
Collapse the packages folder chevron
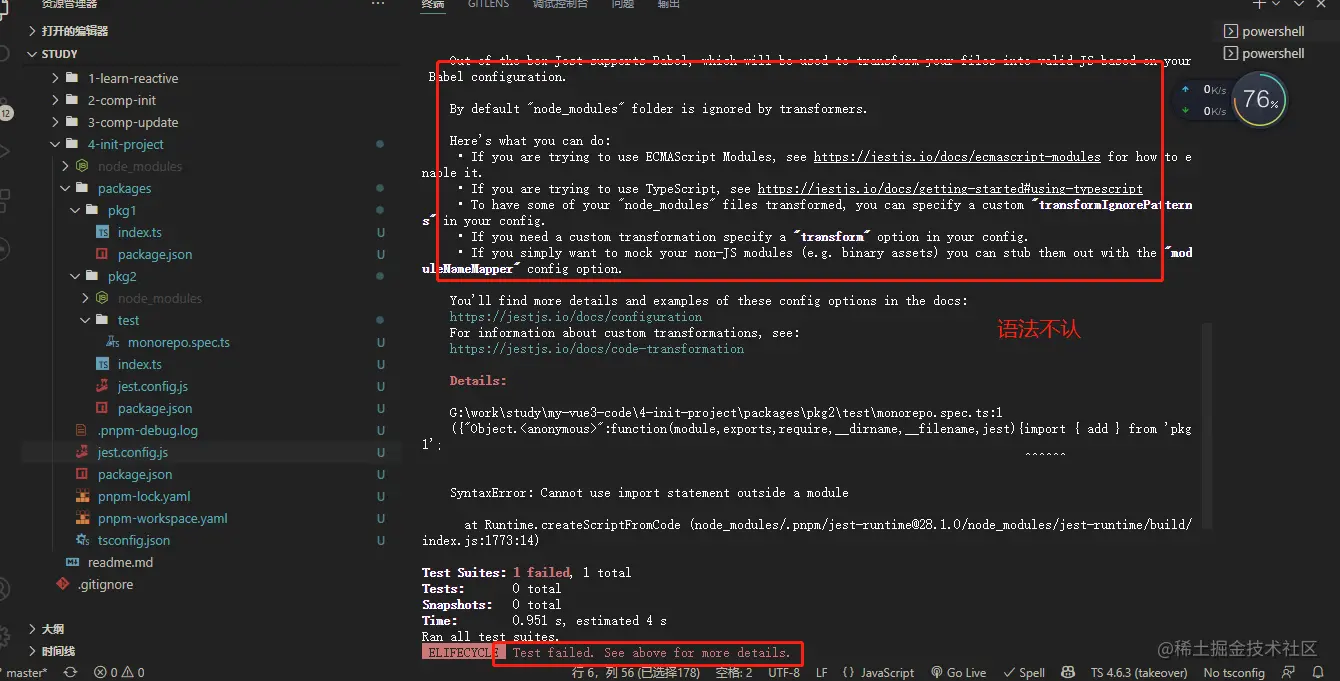coord(65,188)
